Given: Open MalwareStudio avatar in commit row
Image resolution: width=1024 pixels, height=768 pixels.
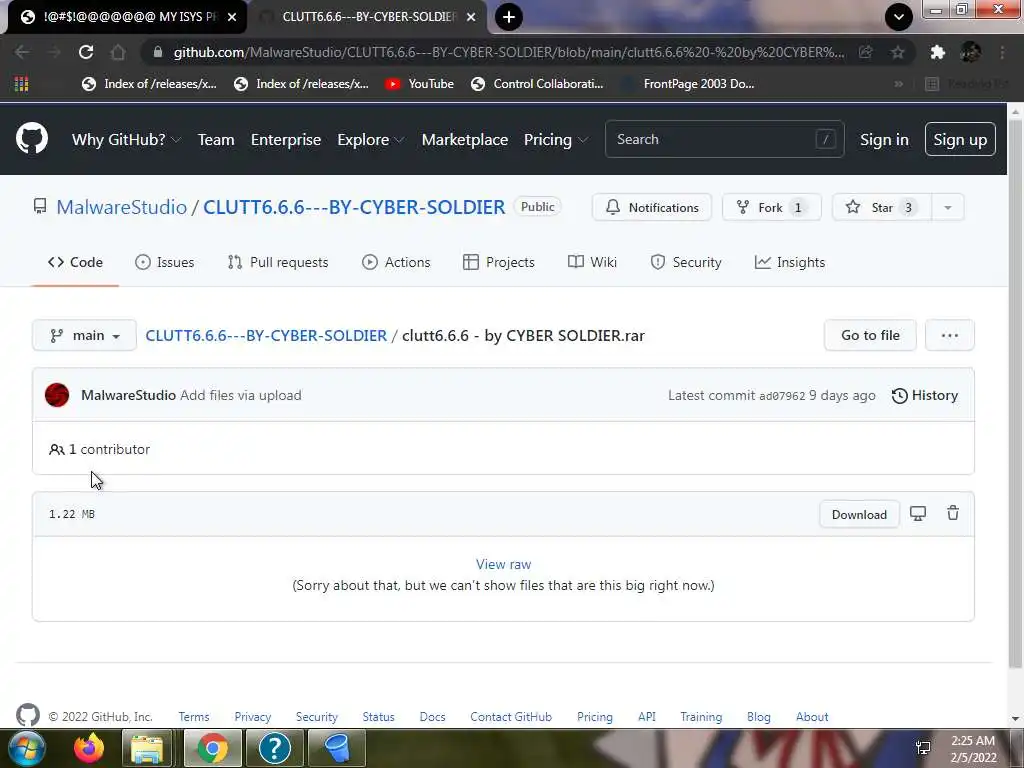Looking at the screenshot, I should pos(57,395).
